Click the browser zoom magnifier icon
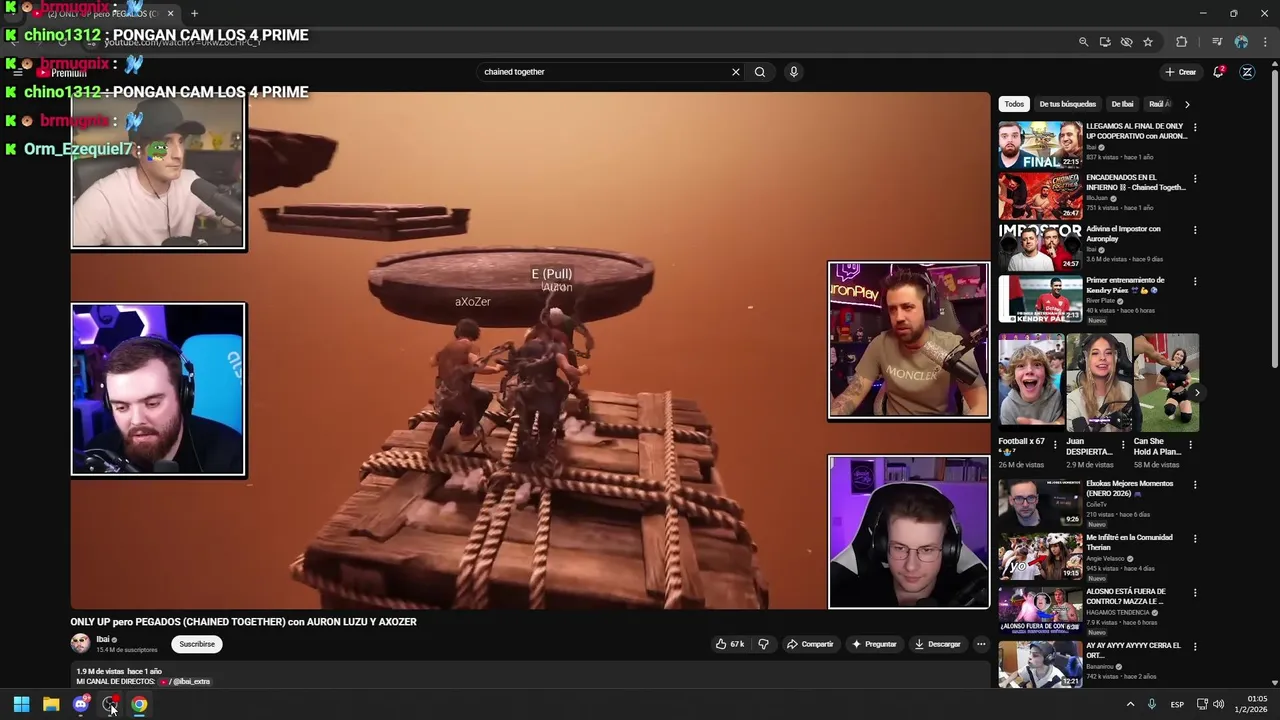 point(1083,42)
